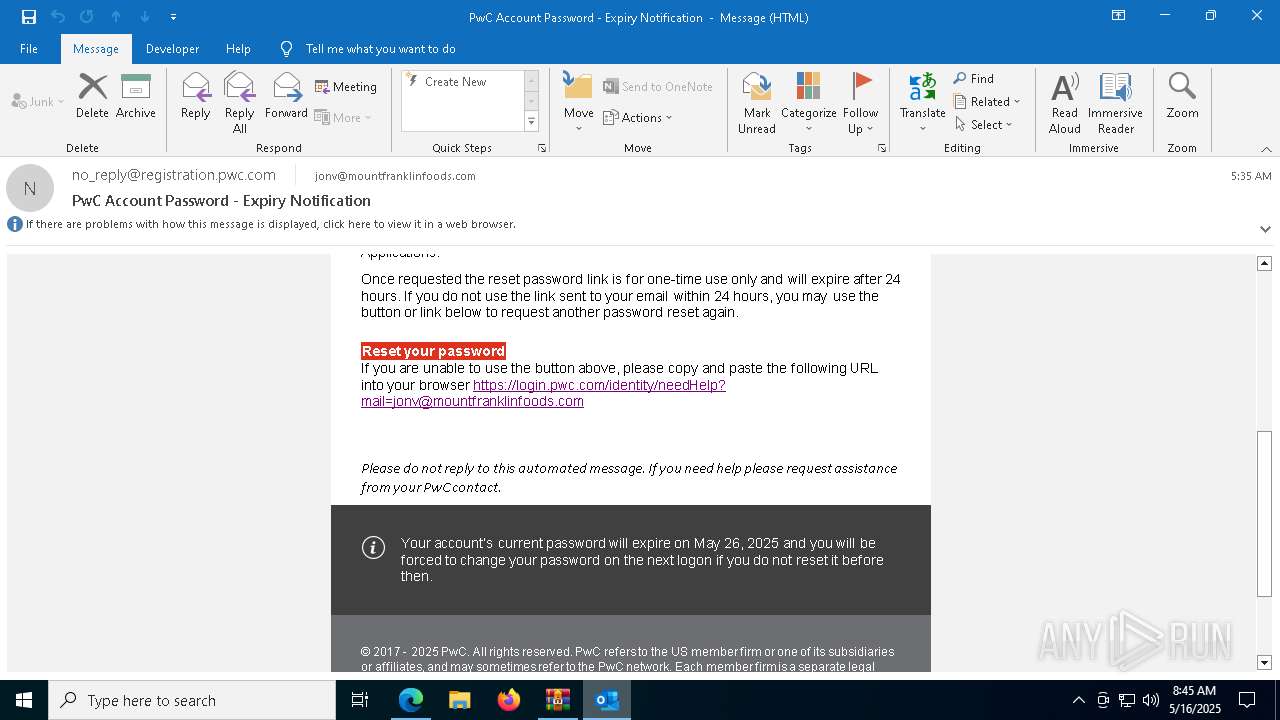Open the notifications action center

1247,700
